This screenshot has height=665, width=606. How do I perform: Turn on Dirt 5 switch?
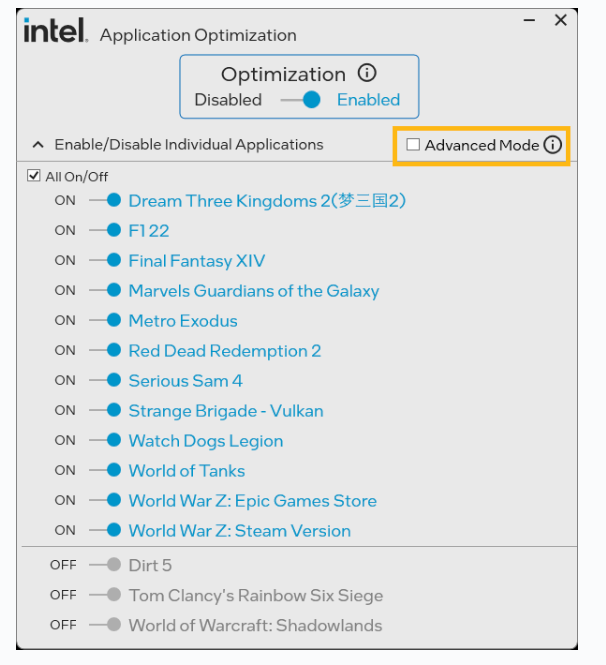pyautogui.click(x=105, y=565)
